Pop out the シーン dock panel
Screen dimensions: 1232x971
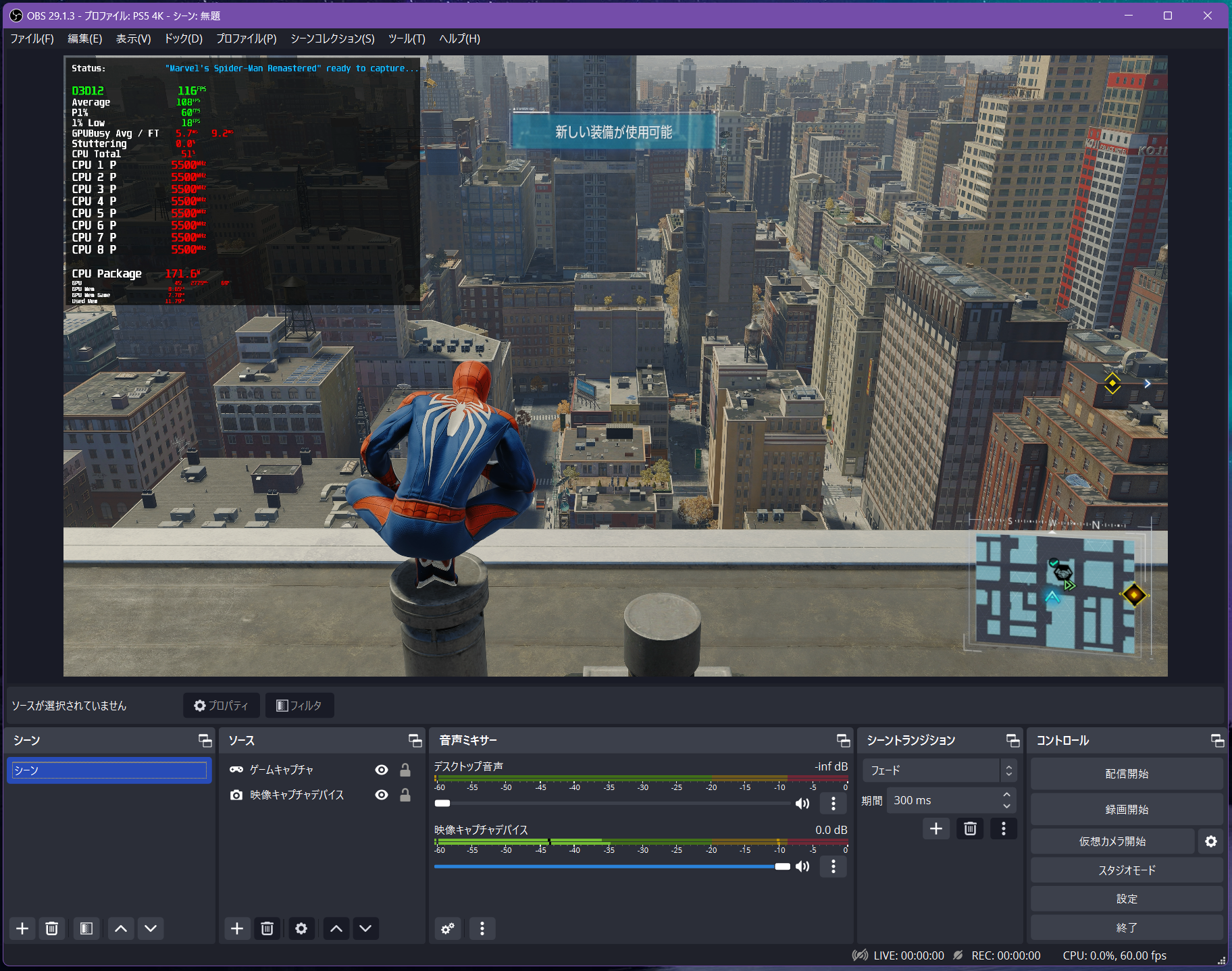pos(205,741)
